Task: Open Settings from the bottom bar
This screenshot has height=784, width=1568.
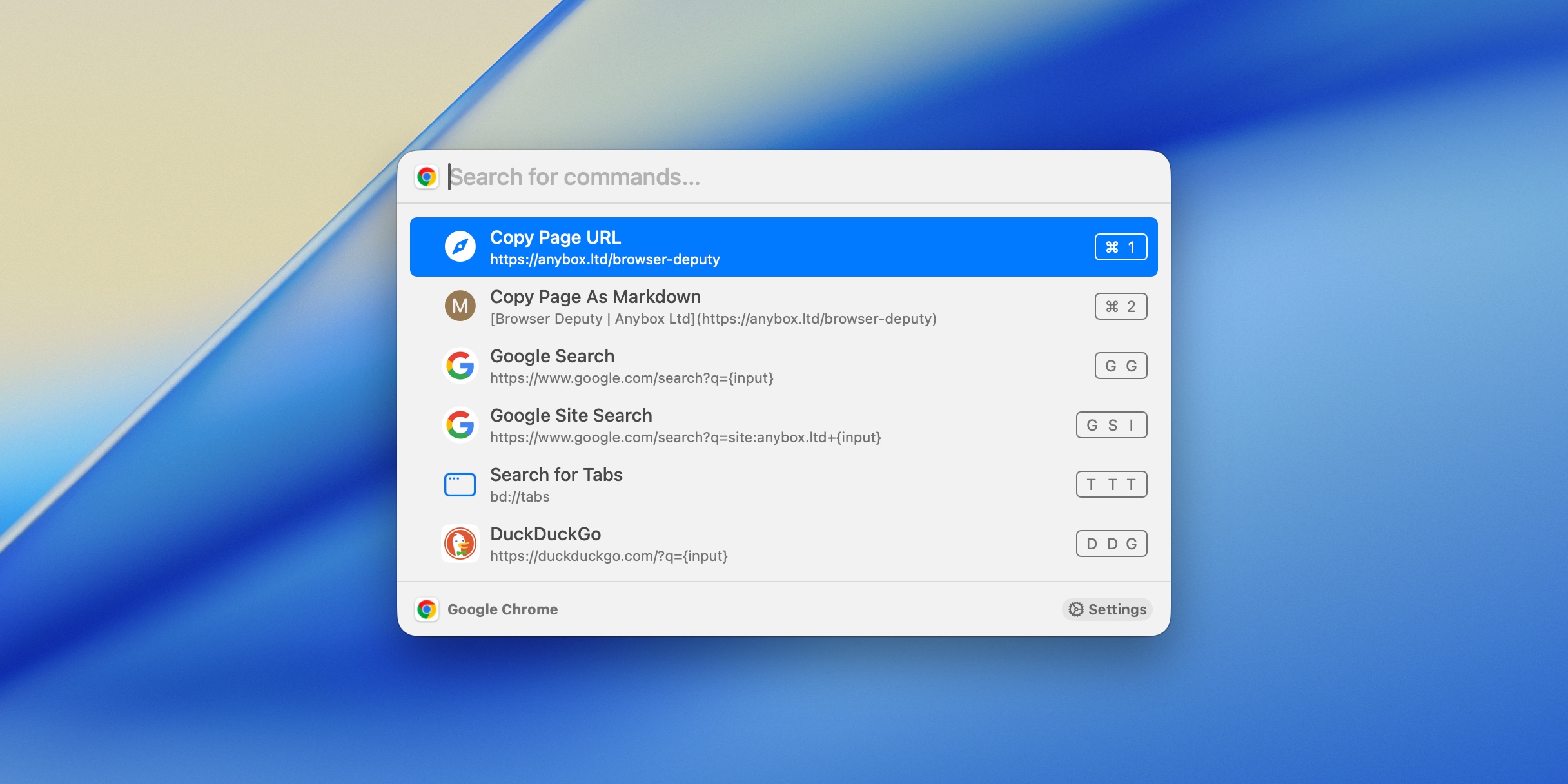Action: point(1107,609)
